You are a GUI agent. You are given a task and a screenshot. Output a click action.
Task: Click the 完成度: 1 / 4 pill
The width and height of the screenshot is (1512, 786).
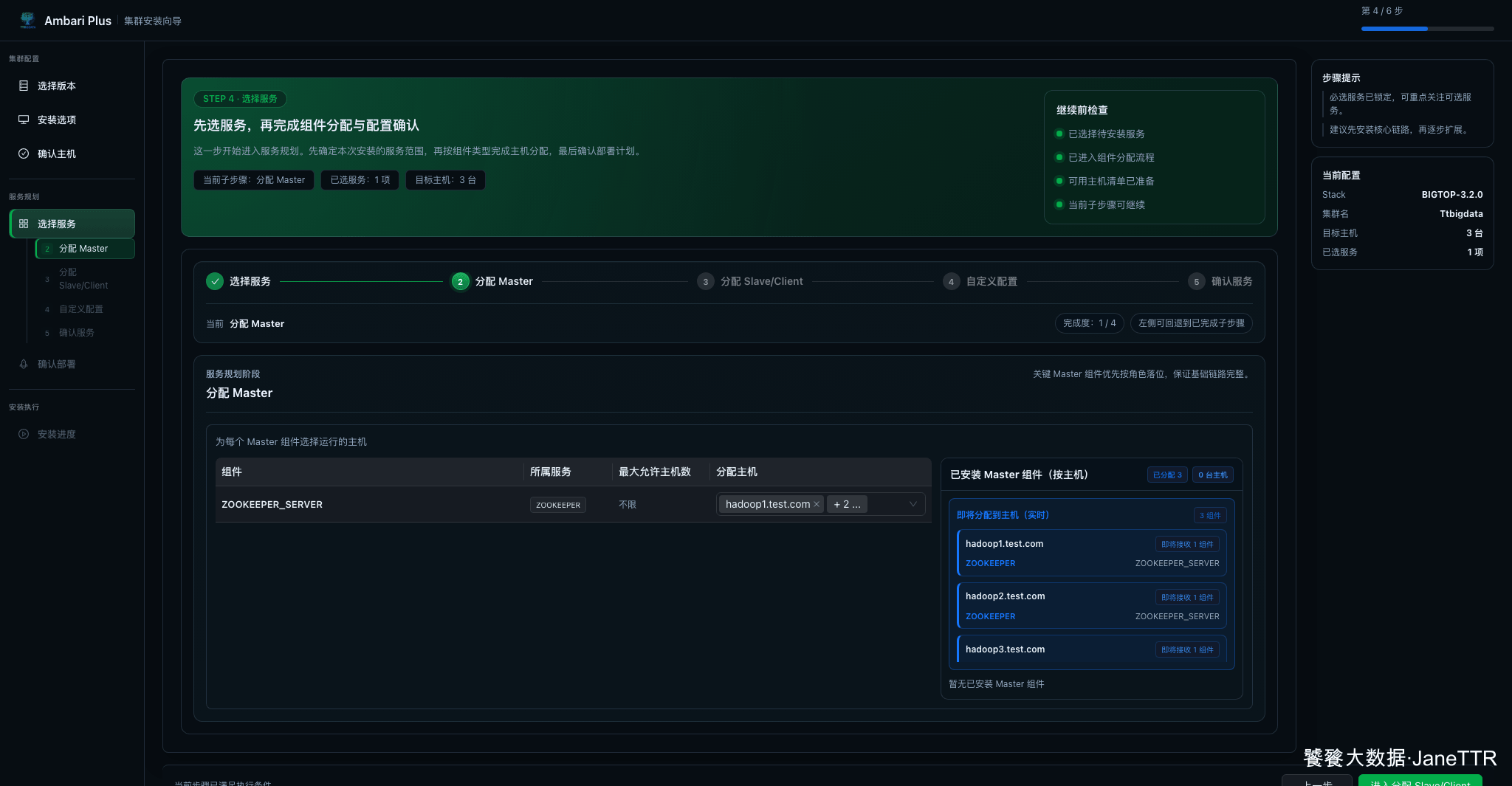click(1089, 323)
